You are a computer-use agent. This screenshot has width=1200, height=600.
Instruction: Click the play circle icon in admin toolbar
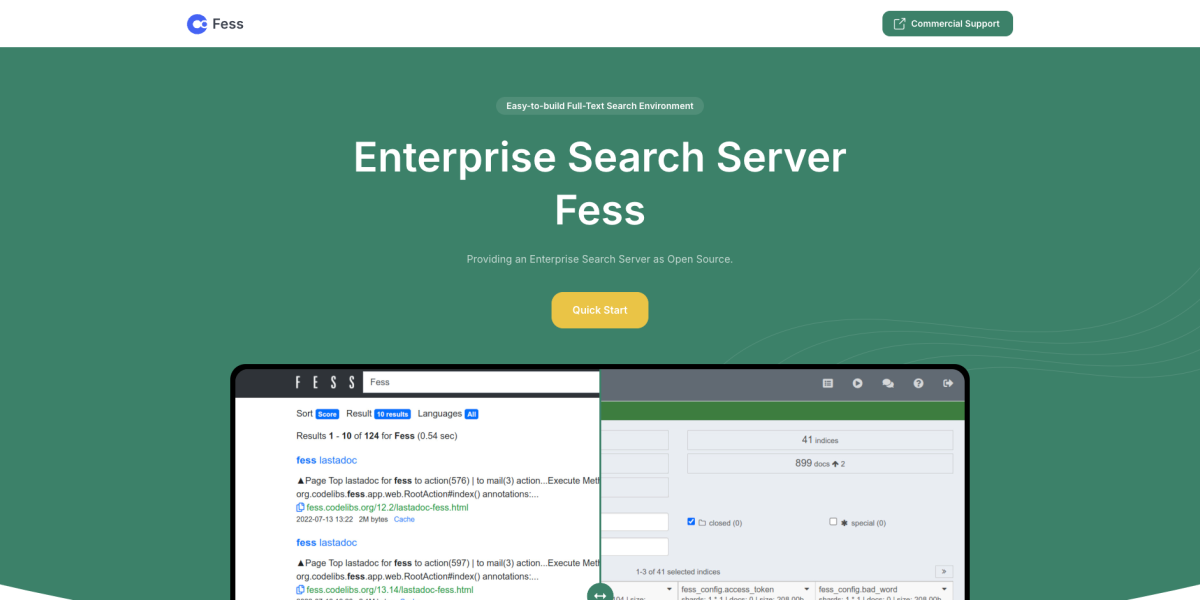click(x=857, y=383)
